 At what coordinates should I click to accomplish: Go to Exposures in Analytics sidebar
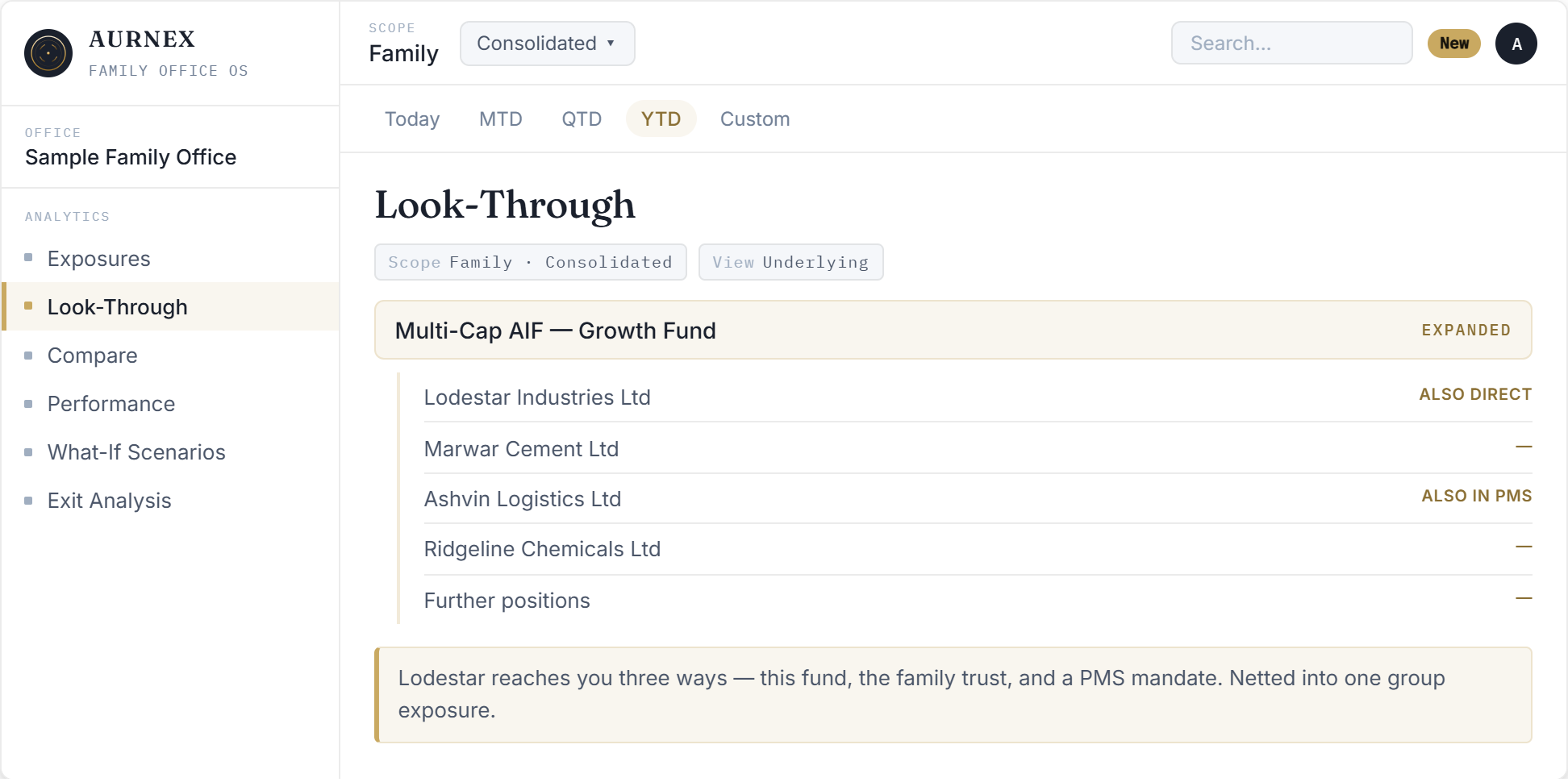click(170, 259)
